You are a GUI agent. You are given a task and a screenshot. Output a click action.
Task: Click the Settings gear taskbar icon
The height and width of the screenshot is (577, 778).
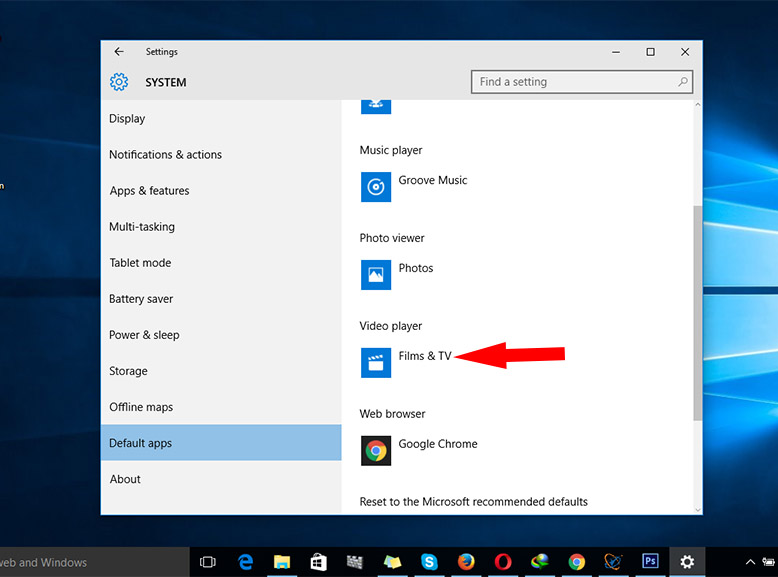click(687, 562)
